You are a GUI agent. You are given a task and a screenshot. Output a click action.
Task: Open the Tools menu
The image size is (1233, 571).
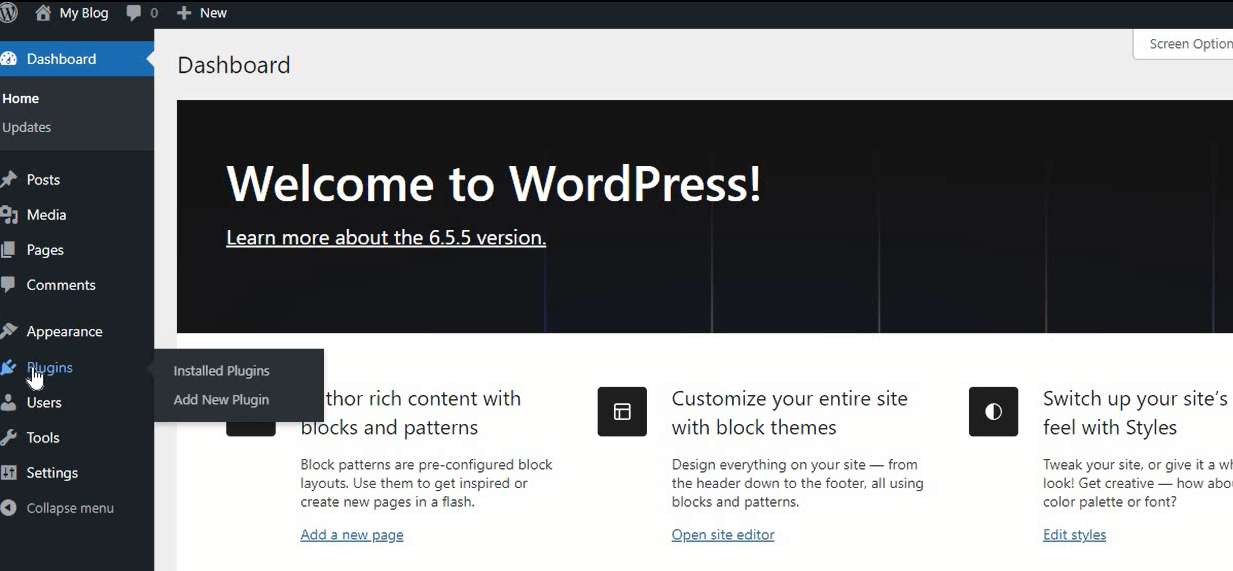tap(43, 438)
